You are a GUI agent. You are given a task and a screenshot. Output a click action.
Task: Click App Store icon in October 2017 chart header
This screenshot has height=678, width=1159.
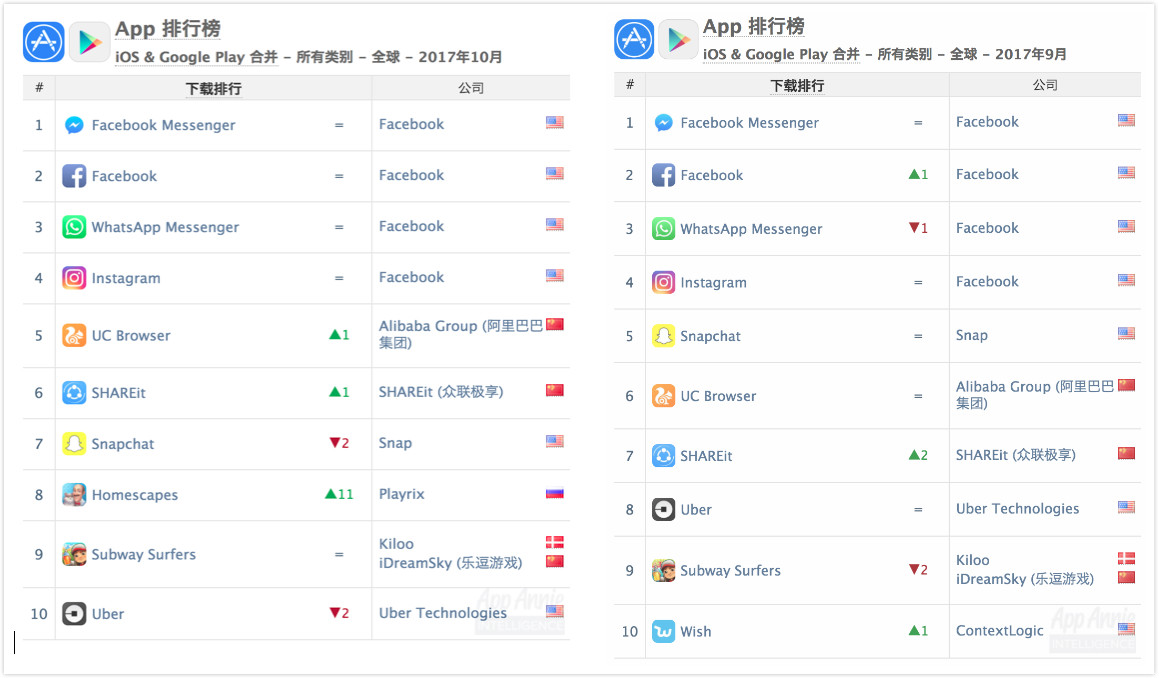pyautogui.click(x=44, y=42)
